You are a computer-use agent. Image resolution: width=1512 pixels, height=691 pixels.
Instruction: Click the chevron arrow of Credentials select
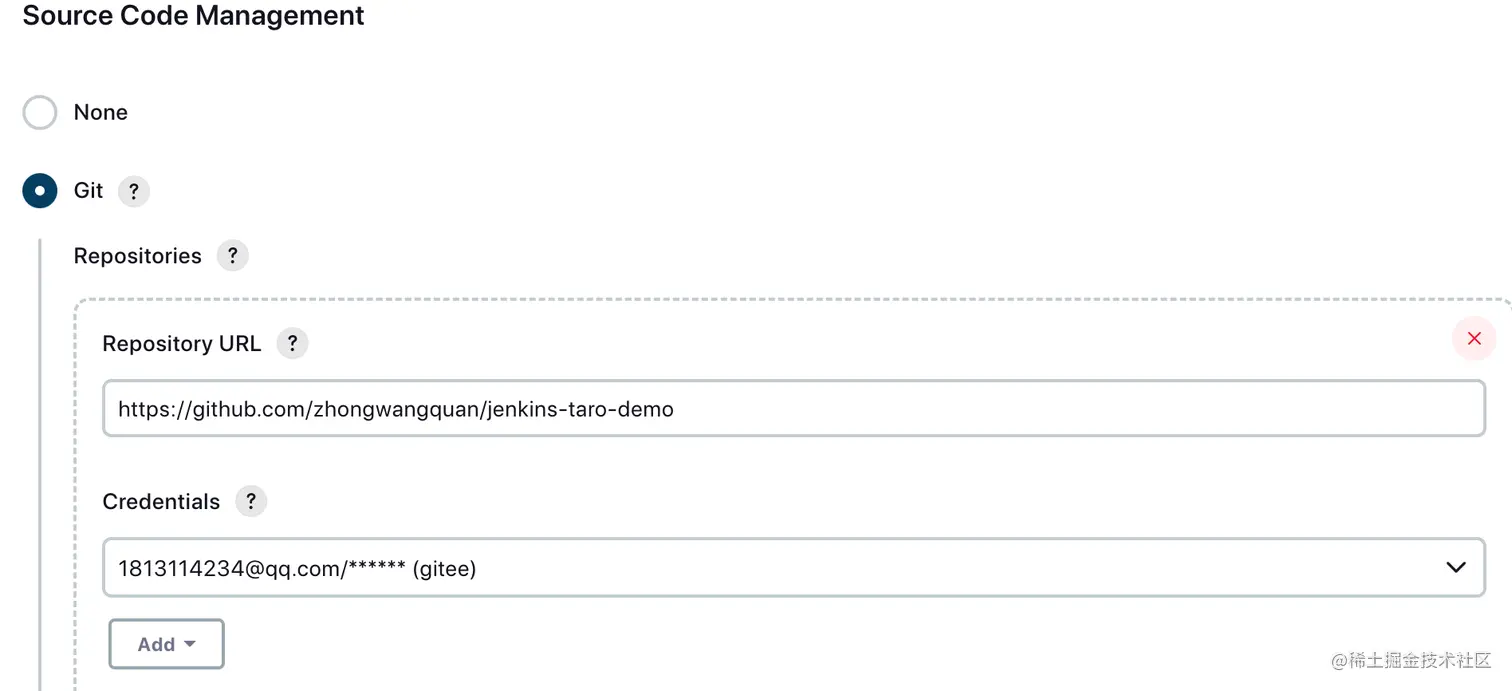1455,568
